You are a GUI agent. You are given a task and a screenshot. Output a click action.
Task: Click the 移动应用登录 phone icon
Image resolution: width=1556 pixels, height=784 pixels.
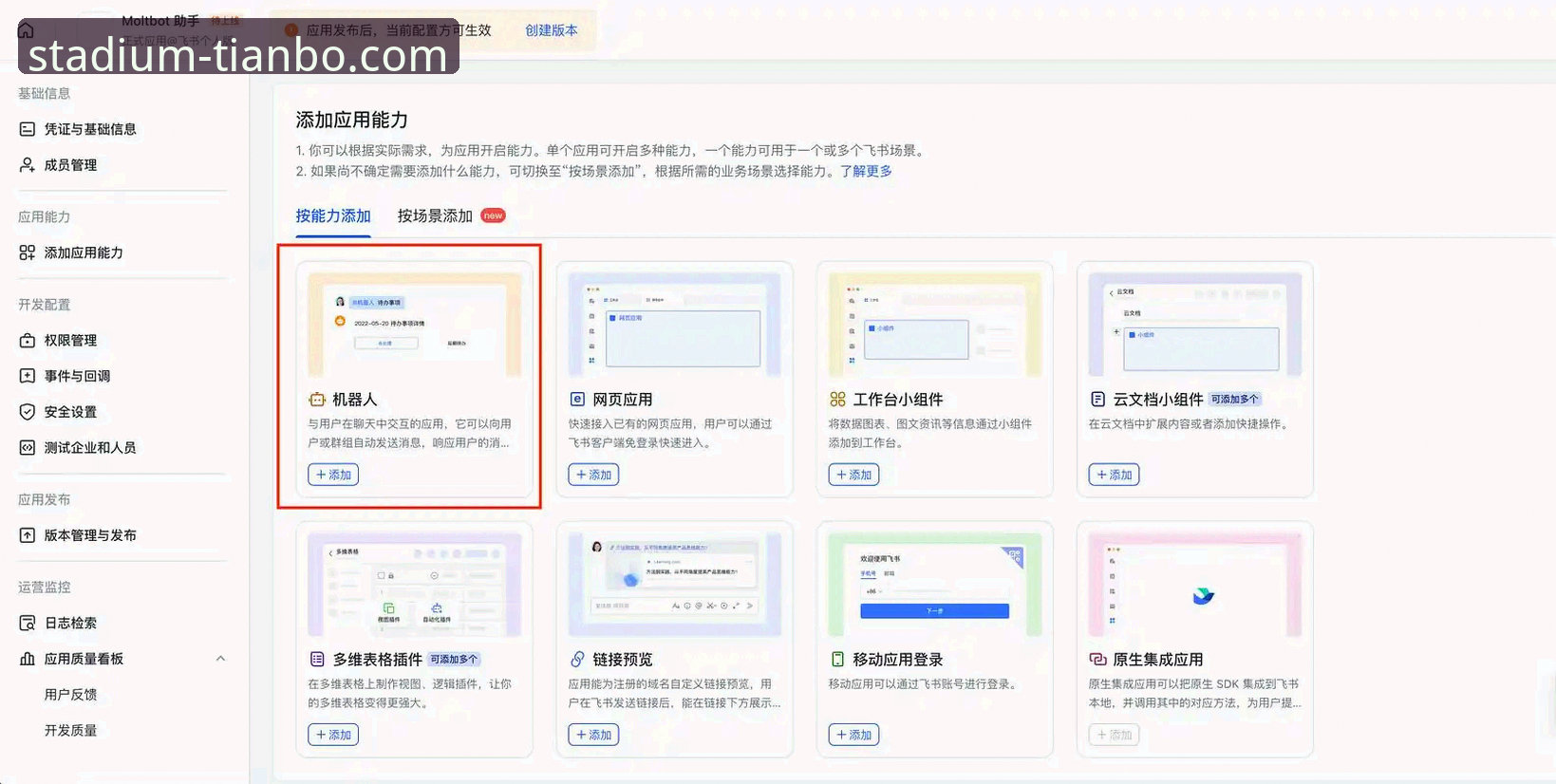coord(837,660)
